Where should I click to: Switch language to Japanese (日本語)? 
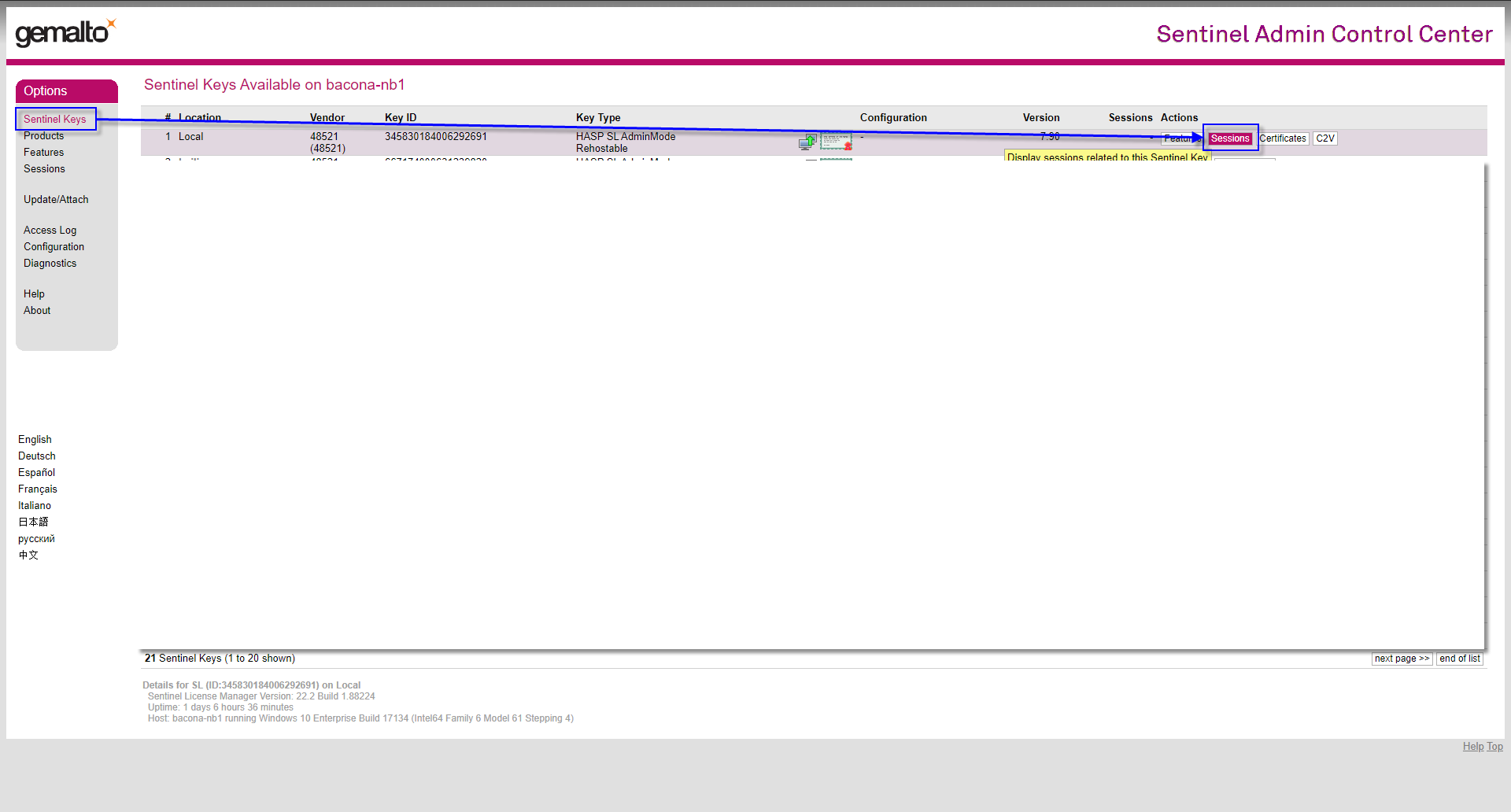[x=33, y=522]
